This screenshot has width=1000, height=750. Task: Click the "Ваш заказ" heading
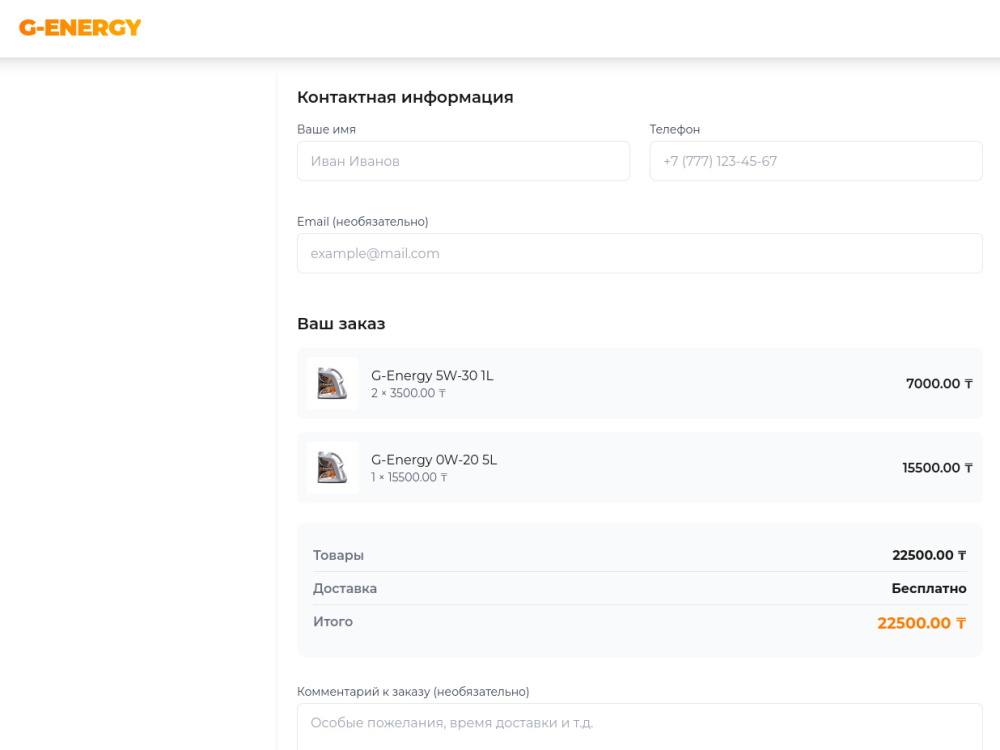[x=341, y=323]
